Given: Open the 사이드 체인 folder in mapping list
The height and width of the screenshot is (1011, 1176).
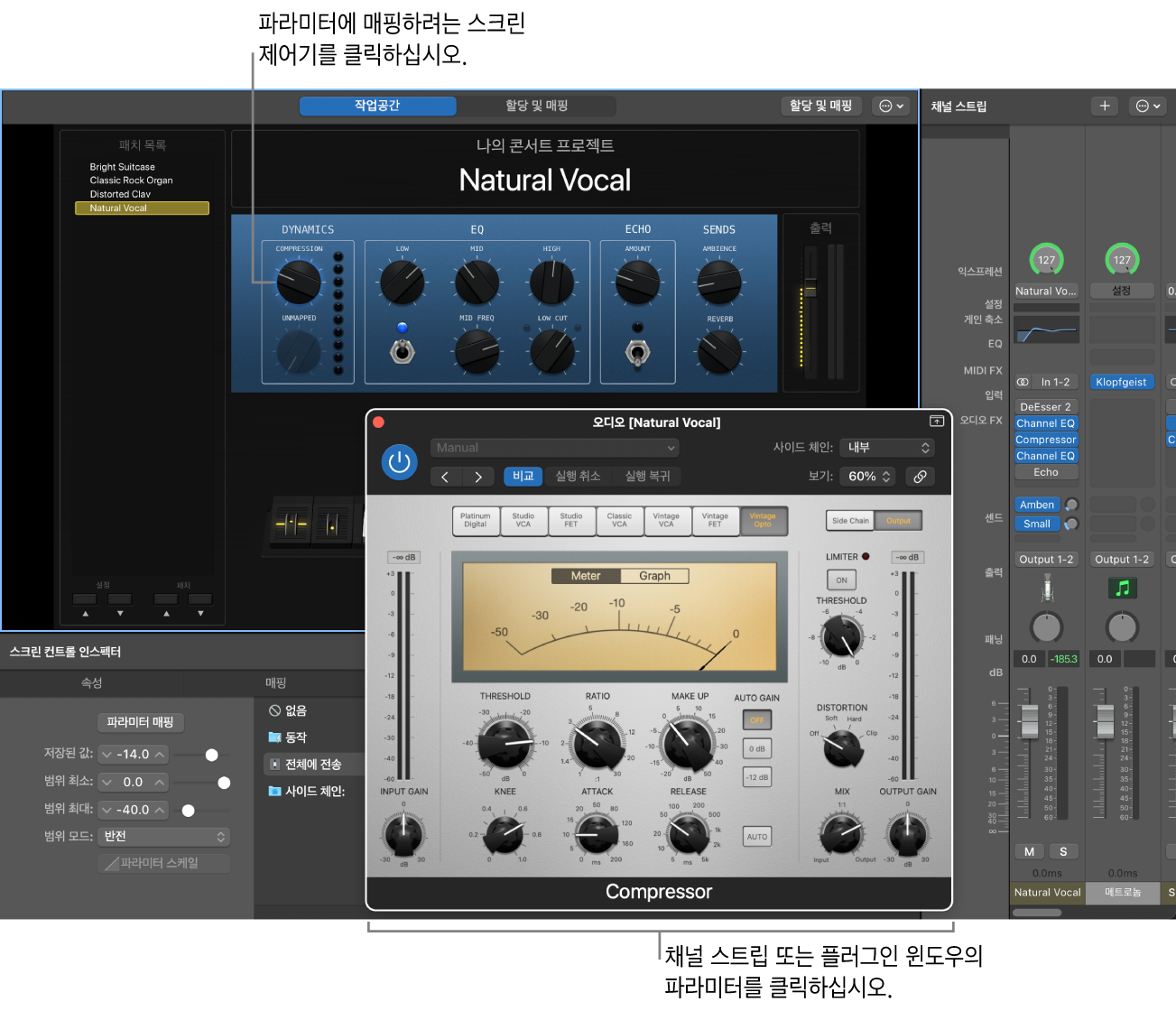Looking at the screenshot, I should pos(307,792).
